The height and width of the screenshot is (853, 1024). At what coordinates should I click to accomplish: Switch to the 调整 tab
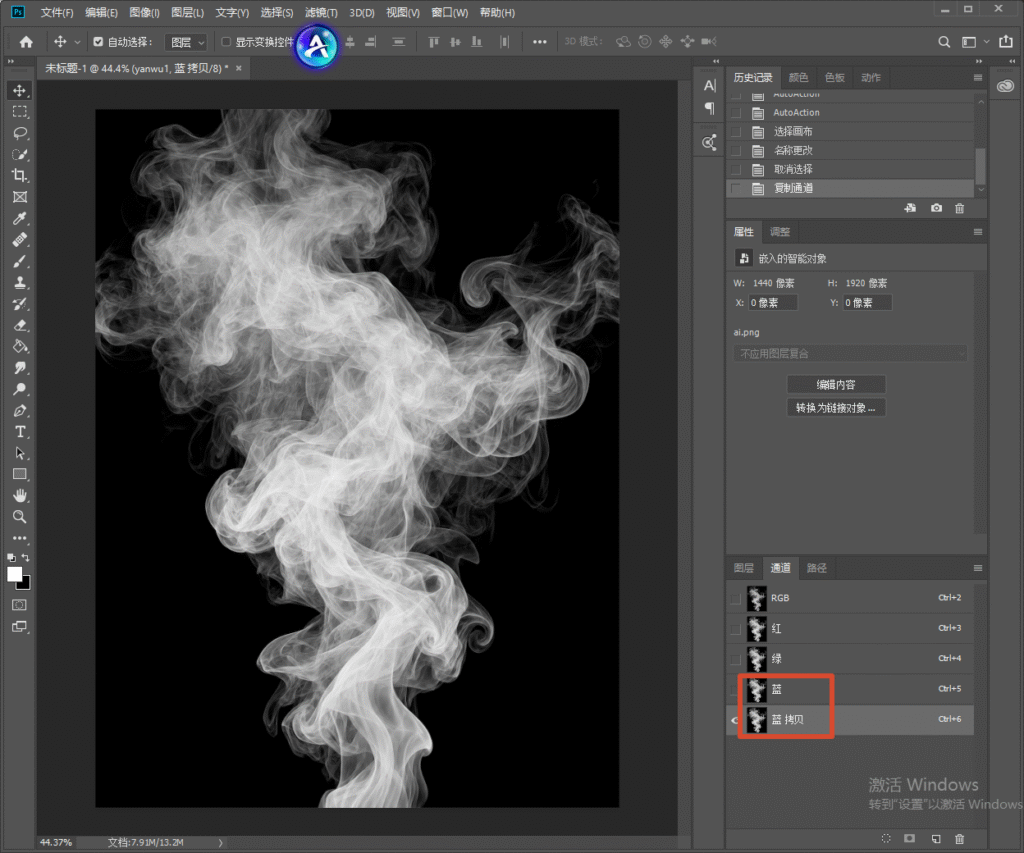(780, 232)
